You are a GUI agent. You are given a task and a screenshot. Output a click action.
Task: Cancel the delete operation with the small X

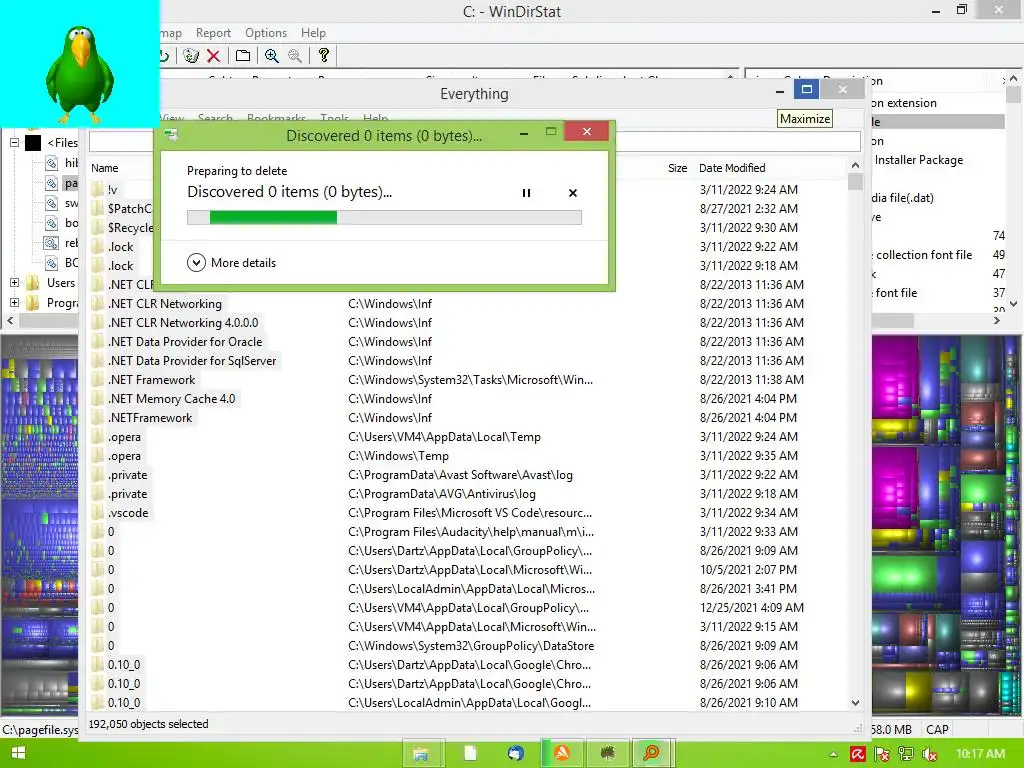point(573,193)
